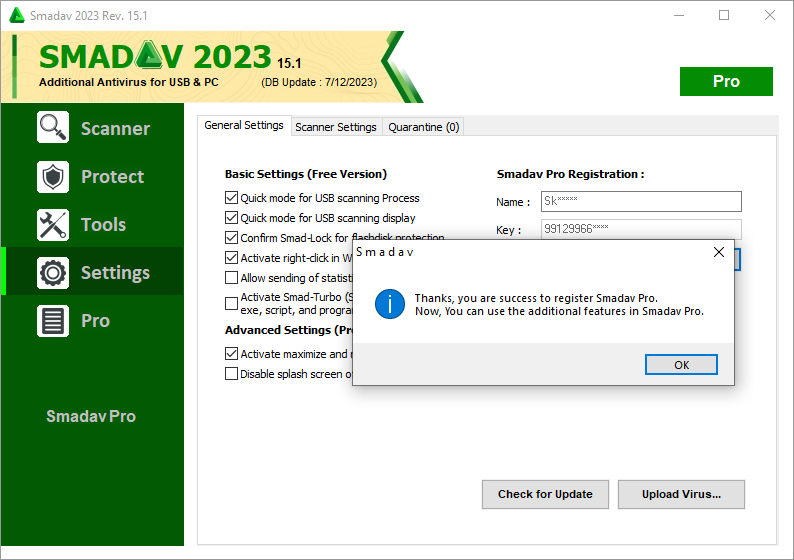Click the blue info icon in dialog

click(x=389, y=304)
